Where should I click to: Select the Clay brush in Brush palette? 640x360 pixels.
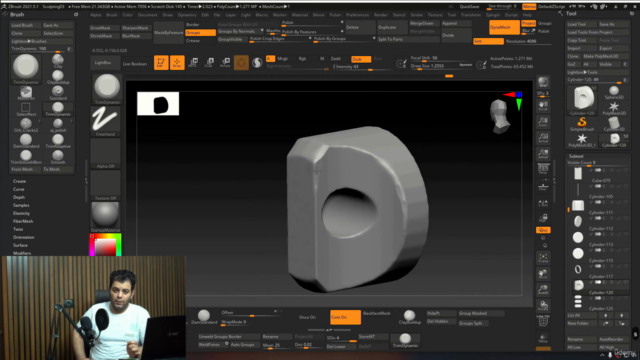click(x=58, y=61)
